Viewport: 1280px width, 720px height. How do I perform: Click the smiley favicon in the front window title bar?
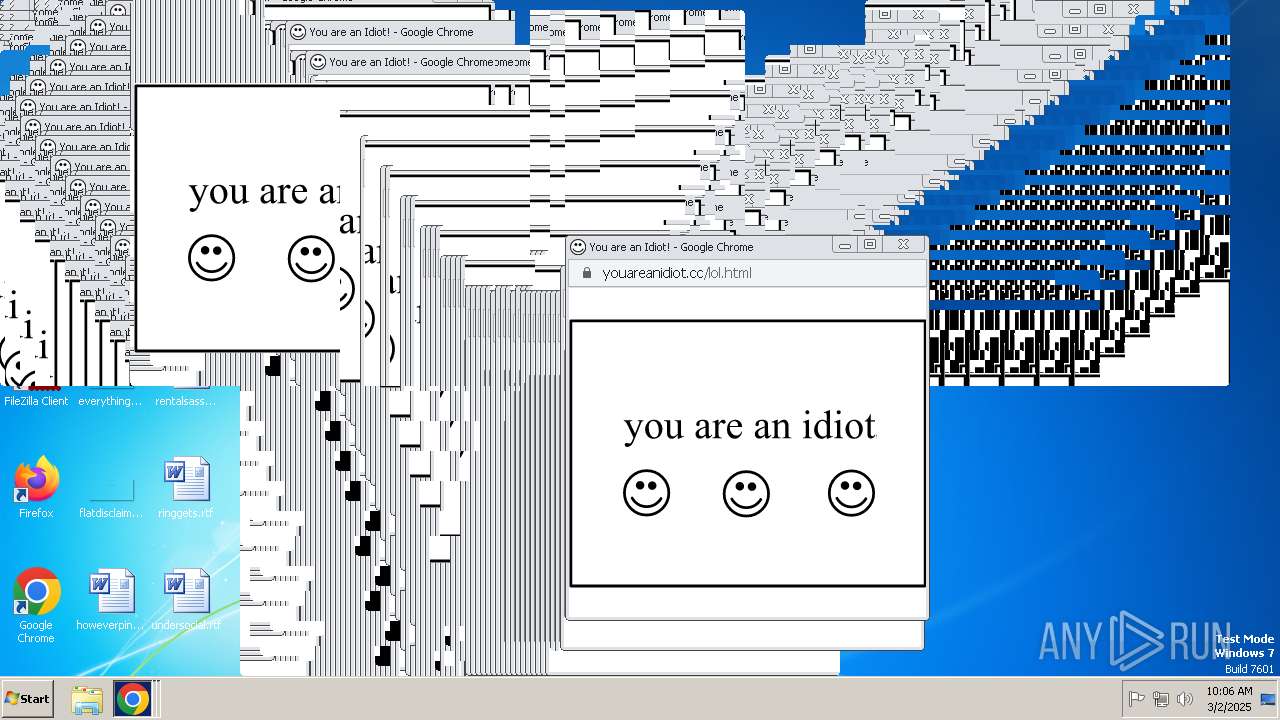tap(578, 247)
